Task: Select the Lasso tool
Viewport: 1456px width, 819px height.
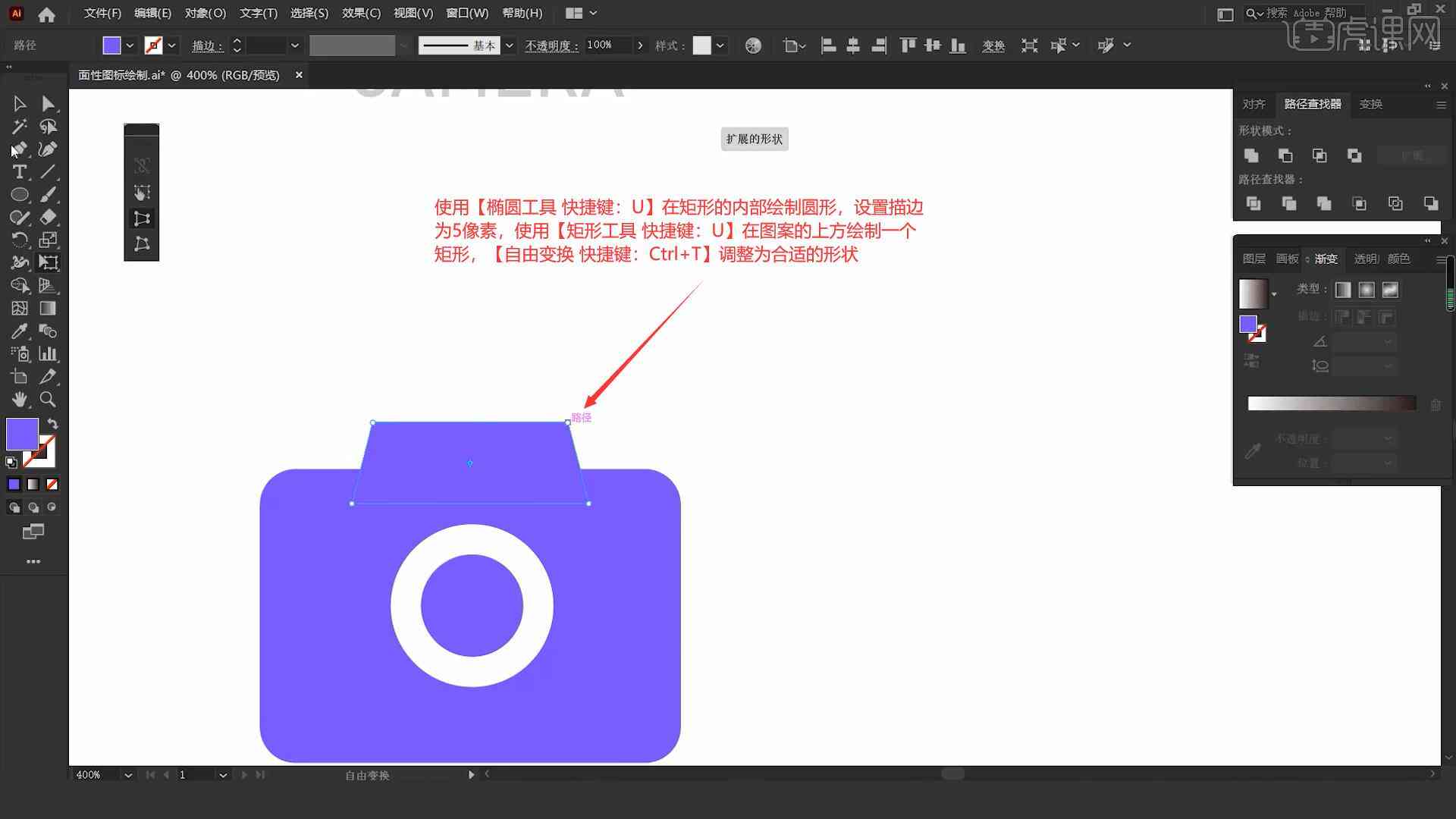Action: pyautogui.click(x=48, y=126)
